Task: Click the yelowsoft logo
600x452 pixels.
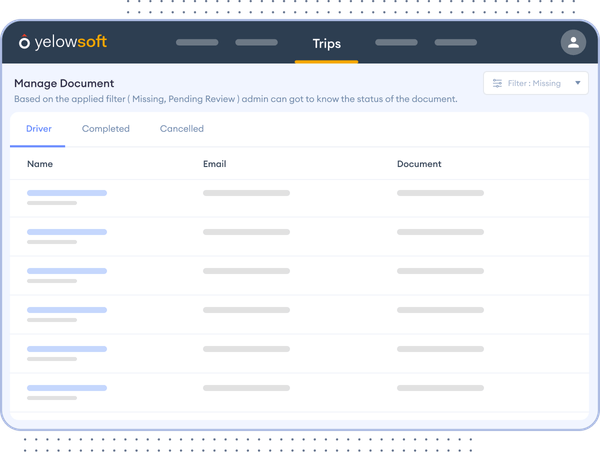Action: click(63, 42)
